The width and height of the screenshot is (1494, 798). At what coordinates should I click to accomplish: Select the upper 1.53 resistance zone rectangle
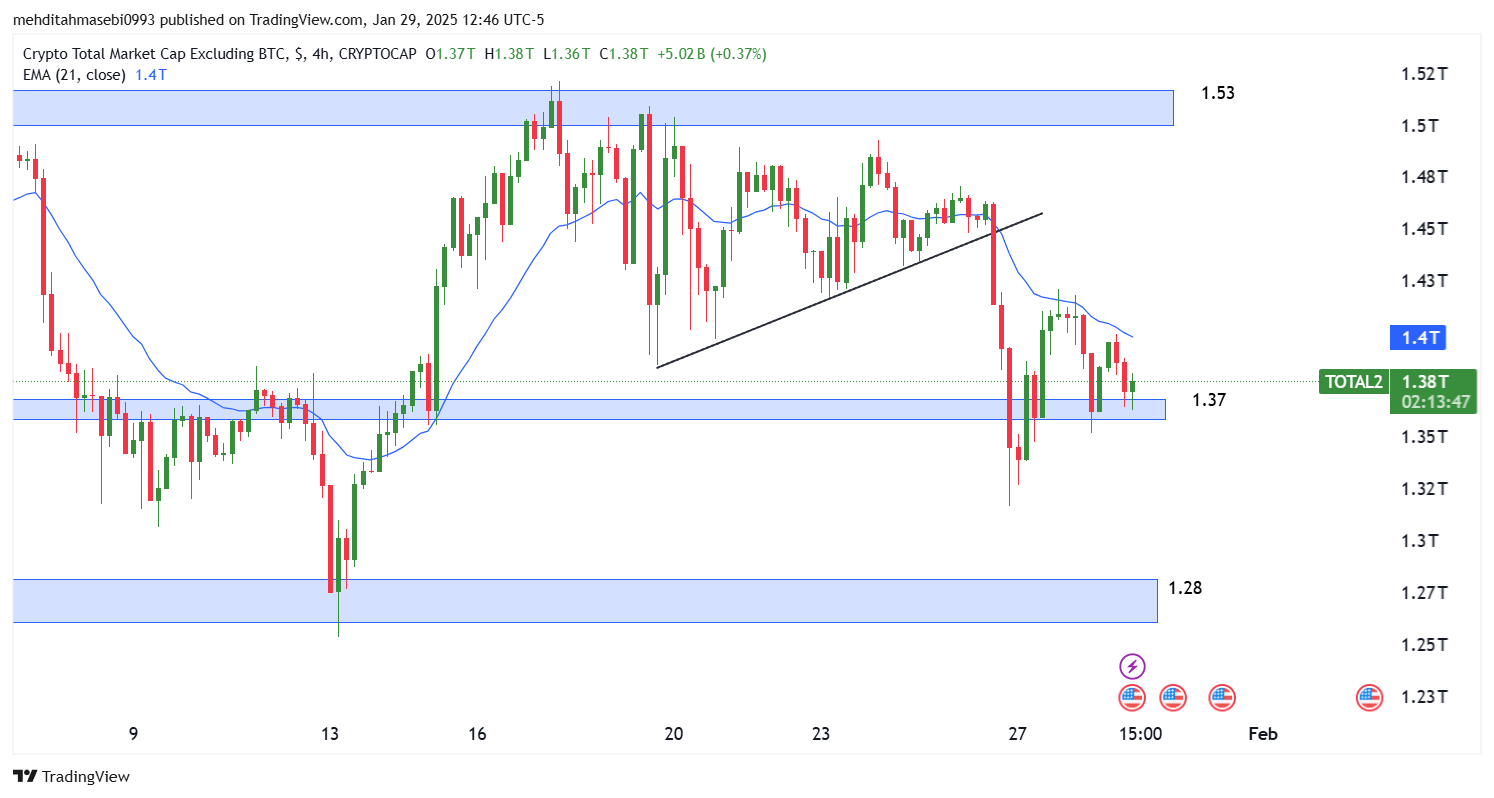[593, 107]
